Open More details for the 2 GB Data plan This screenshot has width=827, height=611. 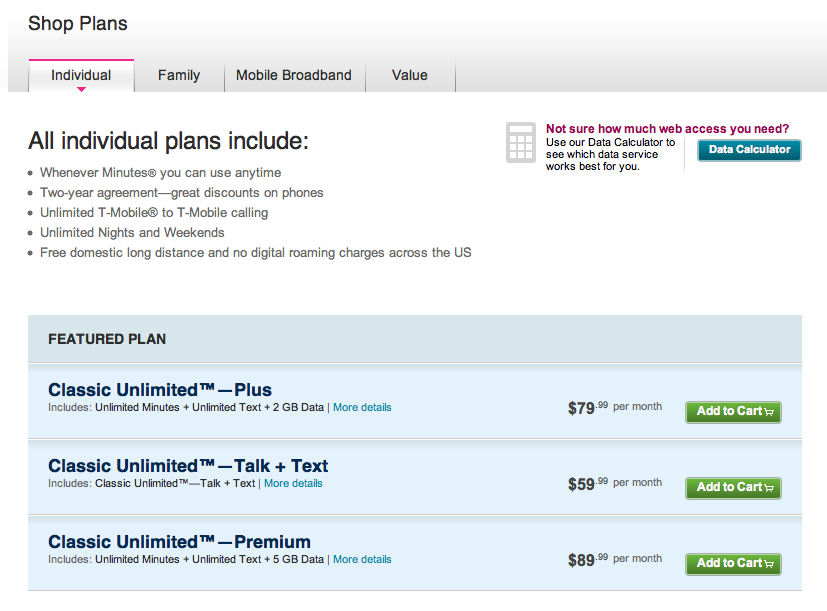[362, 408]
